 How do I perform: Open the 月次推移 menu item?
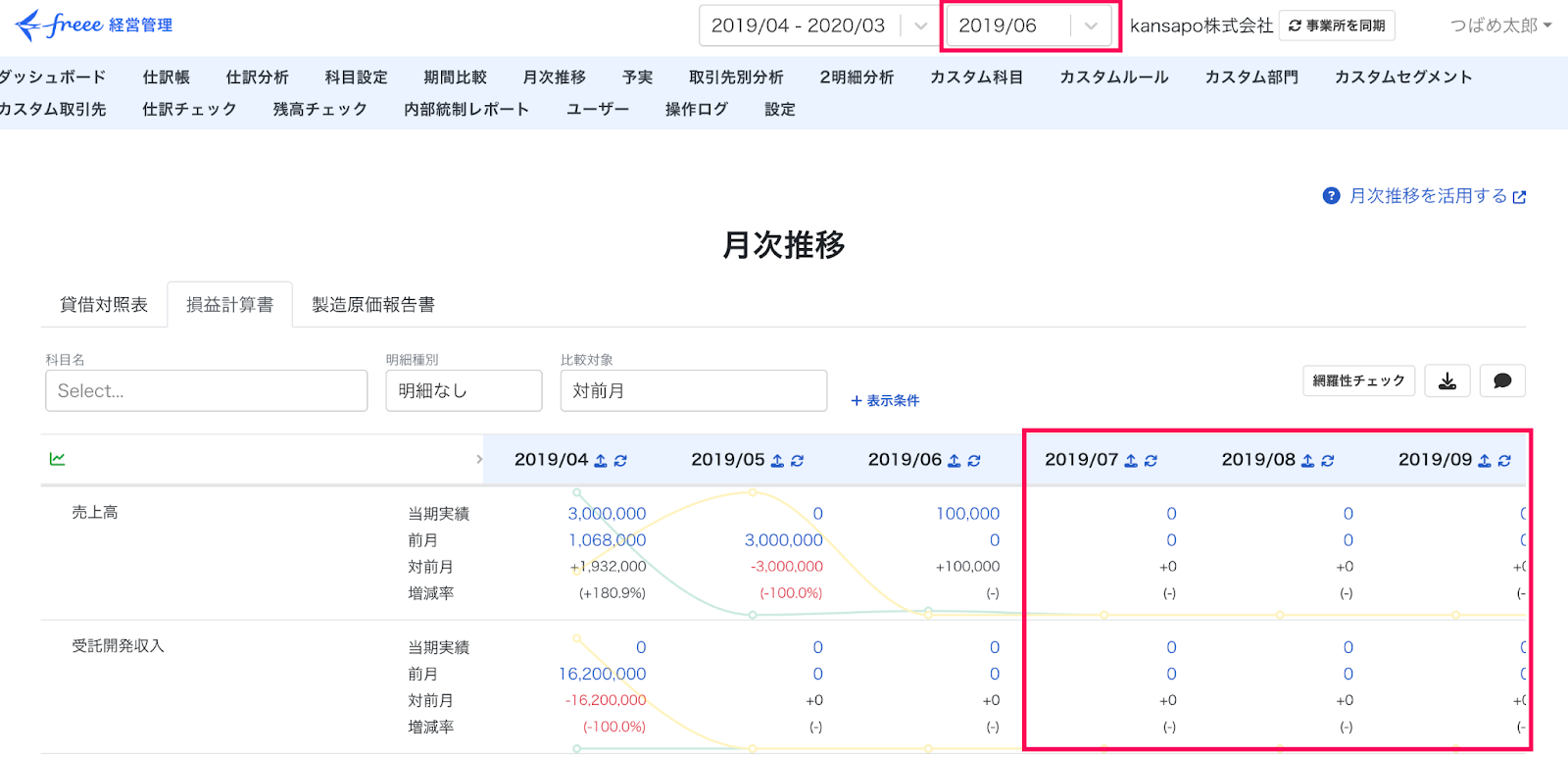click(x=554, y=76)
